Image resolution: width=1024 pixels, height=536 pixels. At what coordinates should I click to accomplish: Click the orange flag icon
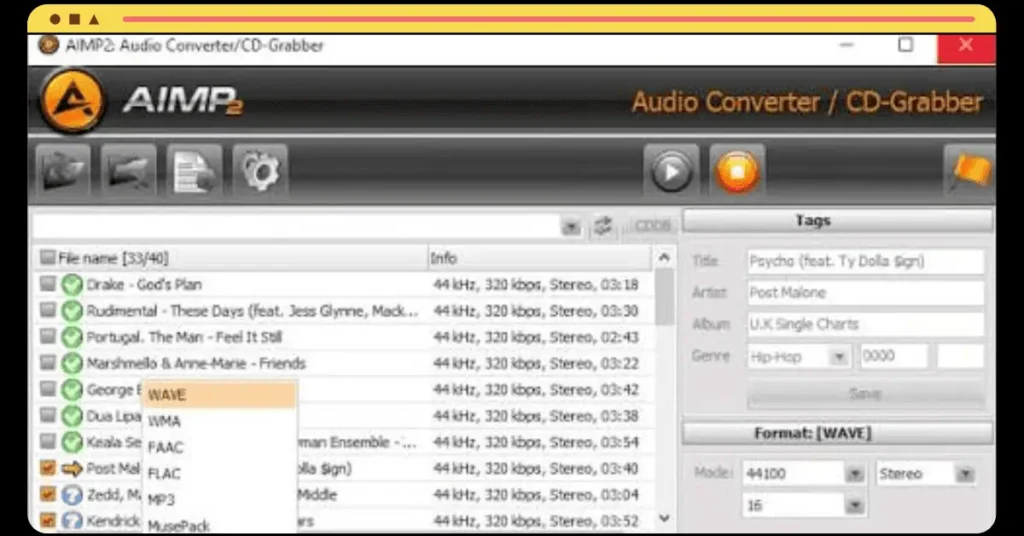pos(970,172)
